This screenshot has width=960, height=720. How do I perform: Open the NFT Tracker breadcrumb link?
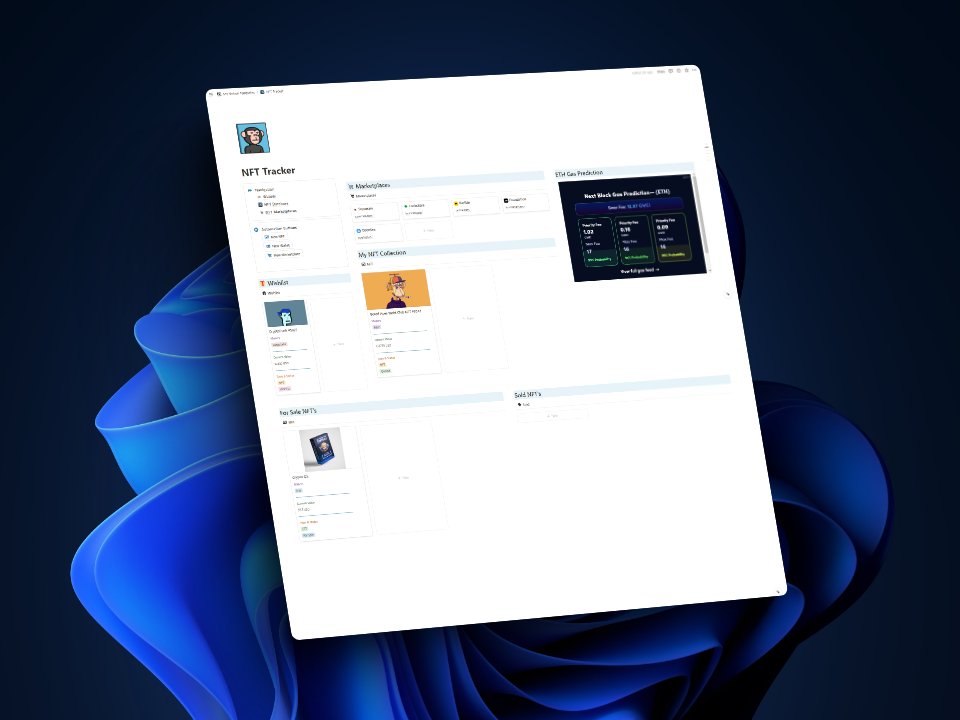(x=272, y=91)
